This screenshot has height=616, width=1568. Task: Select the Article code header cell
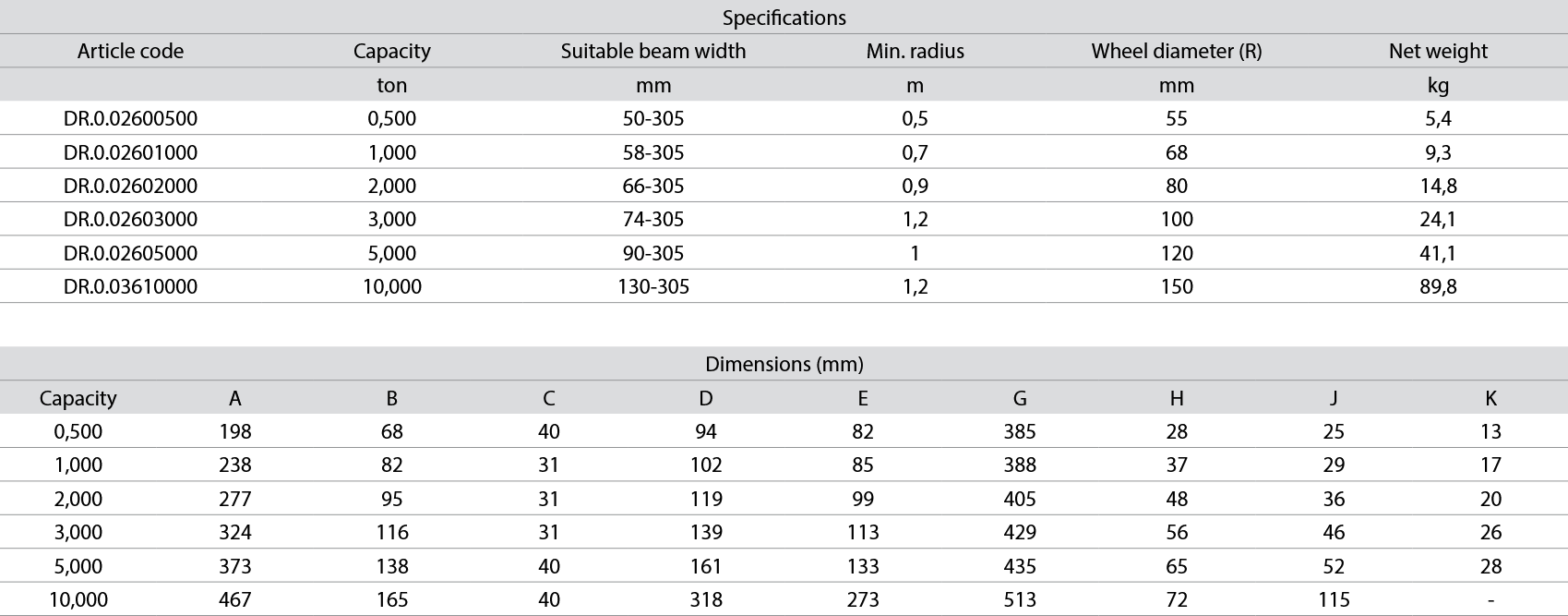pos(130,52)
